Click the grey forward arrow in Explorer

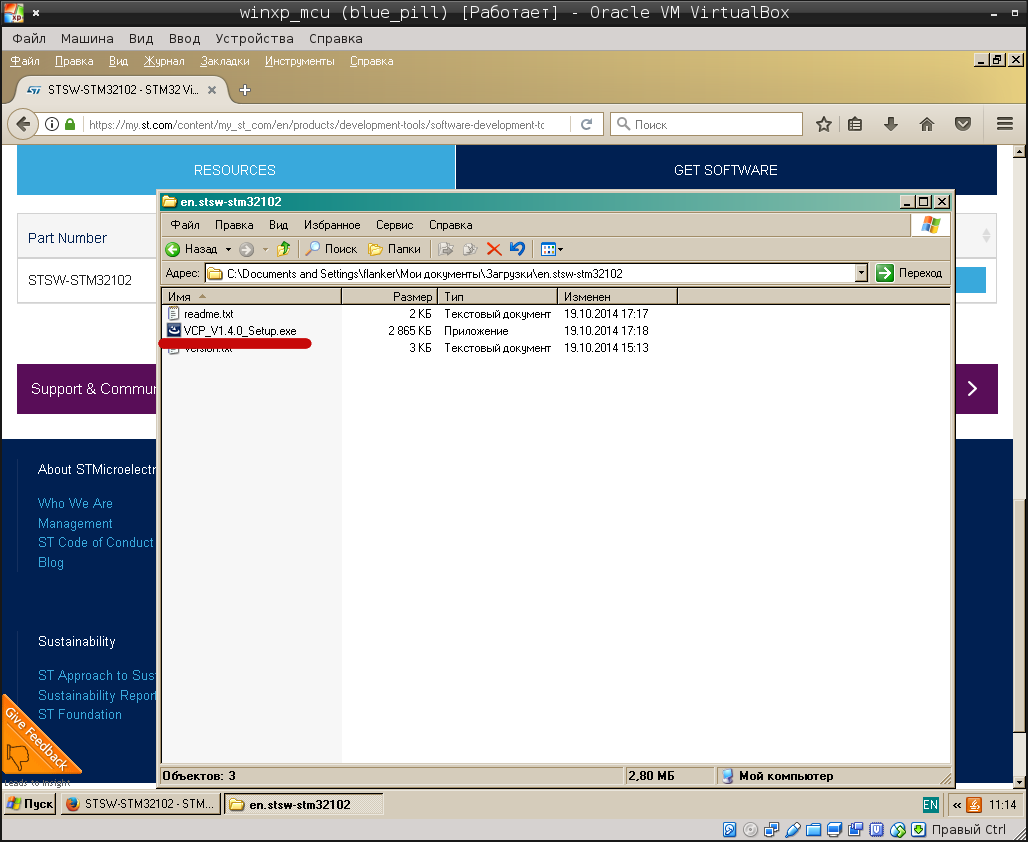click(x=247, y=249)
